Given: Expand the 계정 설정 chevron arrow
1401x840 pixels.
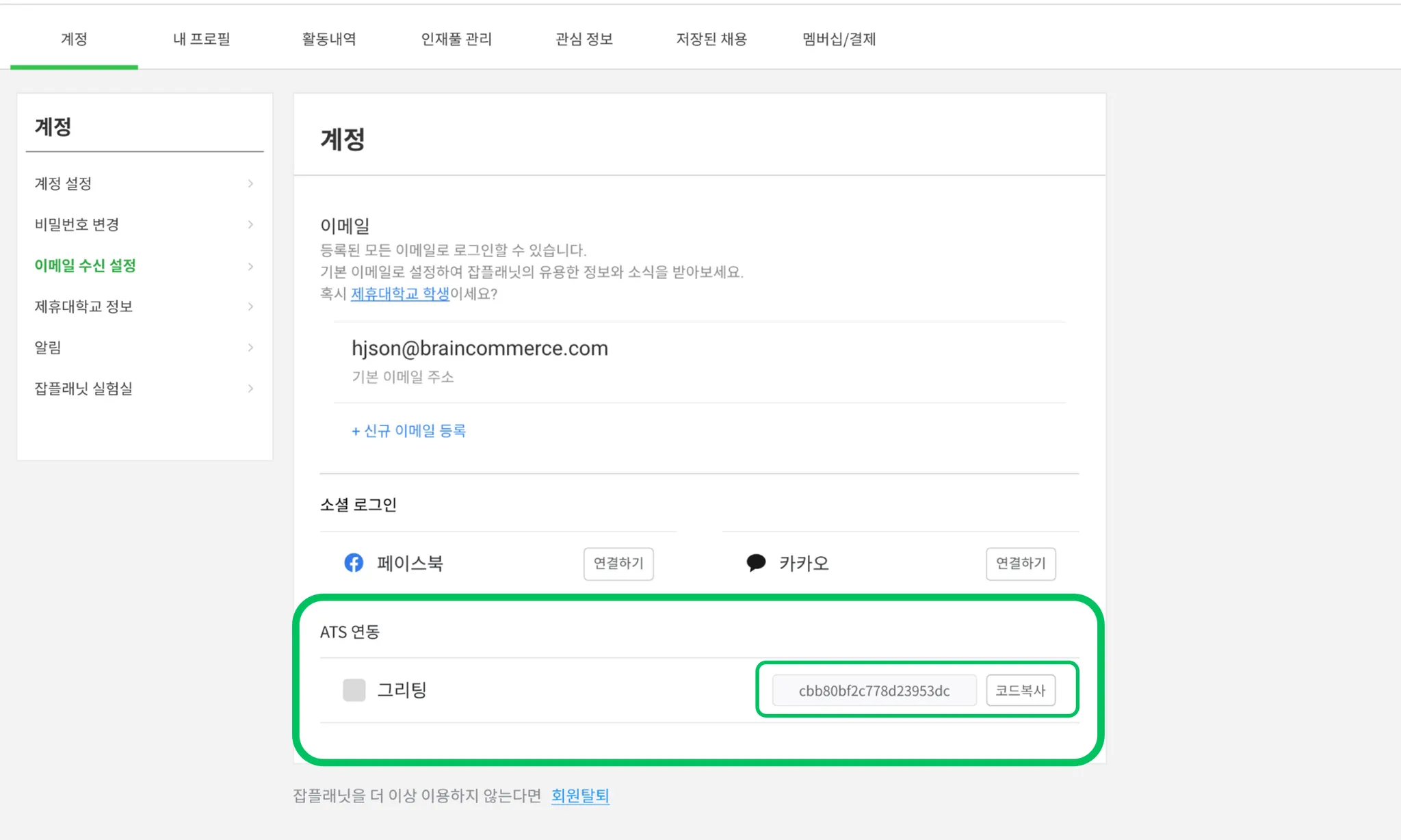Looking at the screenshot, I should click(250, 183).
